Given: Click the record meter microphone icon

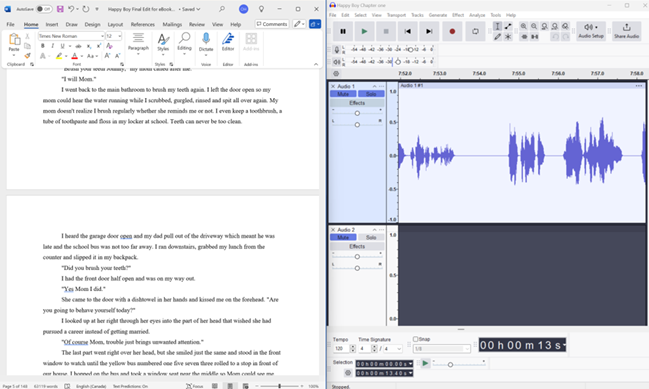Looking at the screenshot, I should coord(337,50).
